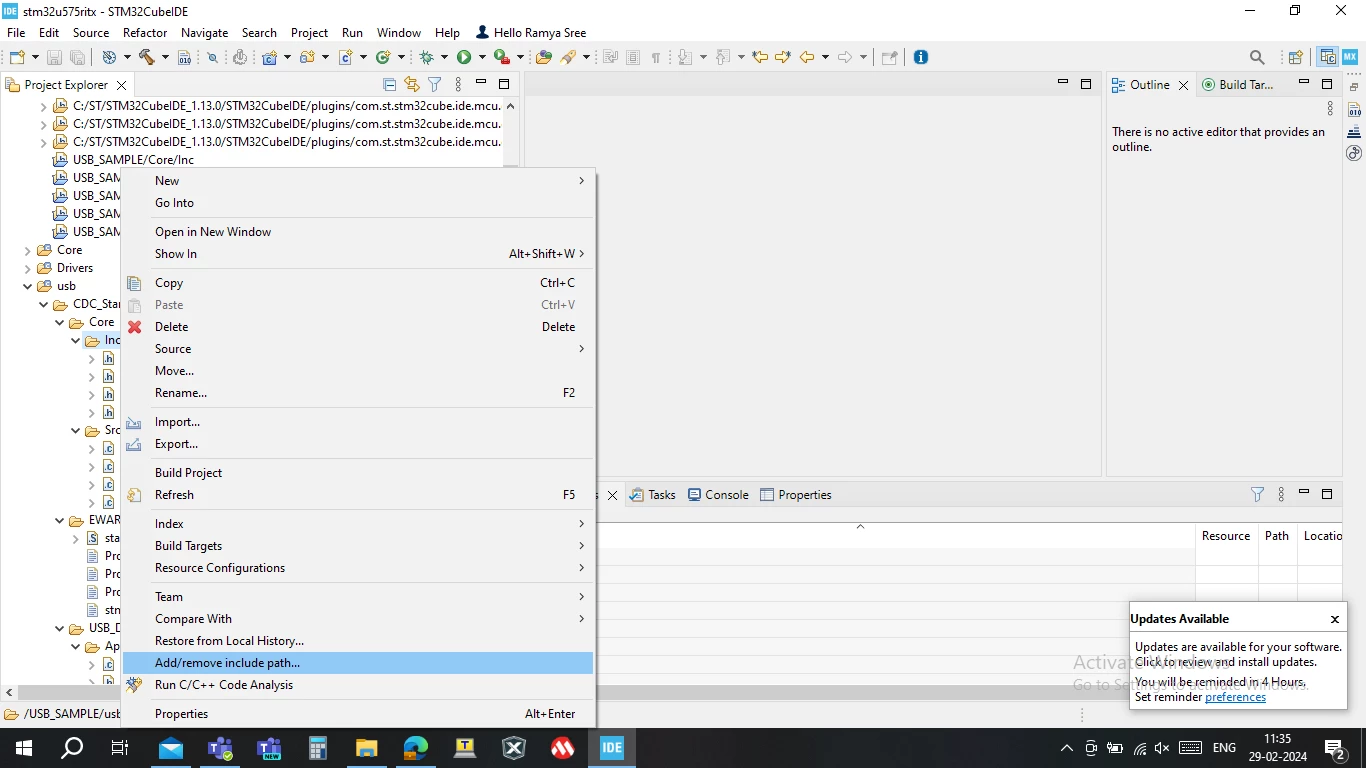This screenshot has height=768, width=1366.
Task: Open New submenu in context menu
Action: coord(358,181)
